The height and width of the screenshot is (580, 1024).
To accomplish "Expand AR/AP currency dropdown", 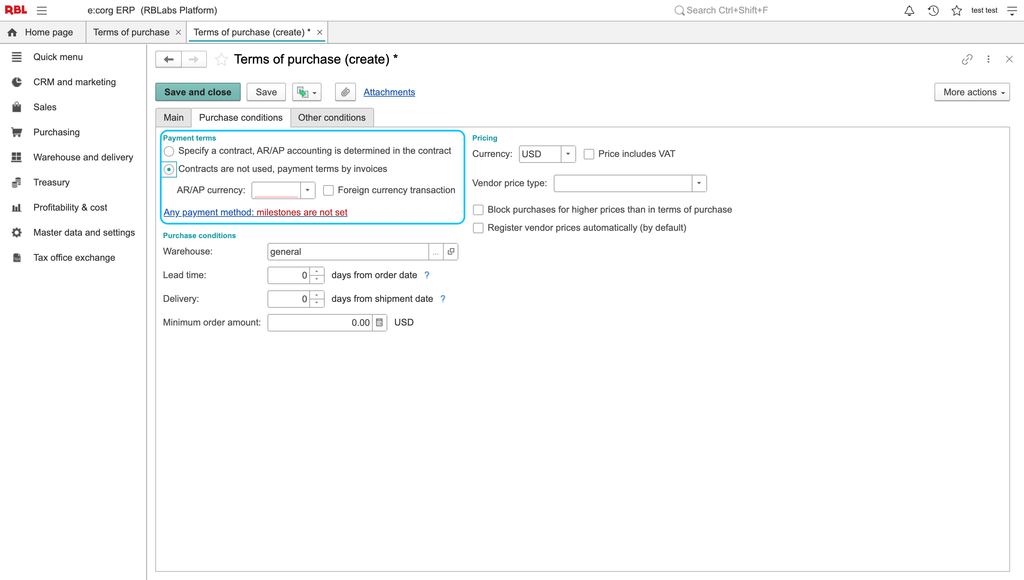I will pos(308,190).
